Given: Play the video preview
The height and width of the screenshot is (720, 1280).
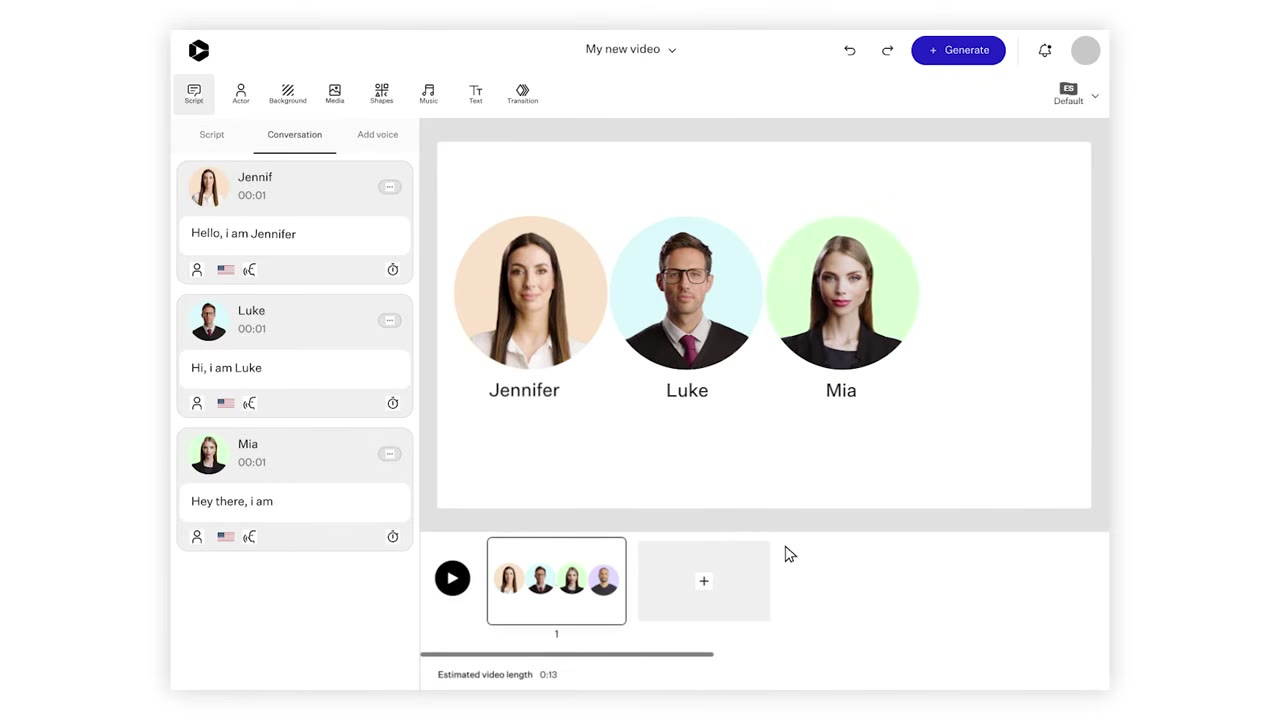Looking at the screenshot, I should pyautogui.click(x=452, y=578).
